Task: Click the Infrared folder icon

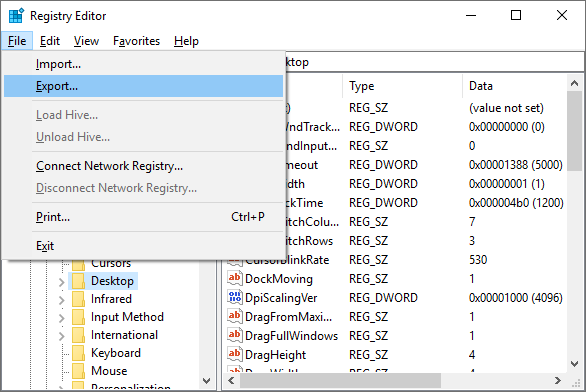Action: tap(78, 299)
